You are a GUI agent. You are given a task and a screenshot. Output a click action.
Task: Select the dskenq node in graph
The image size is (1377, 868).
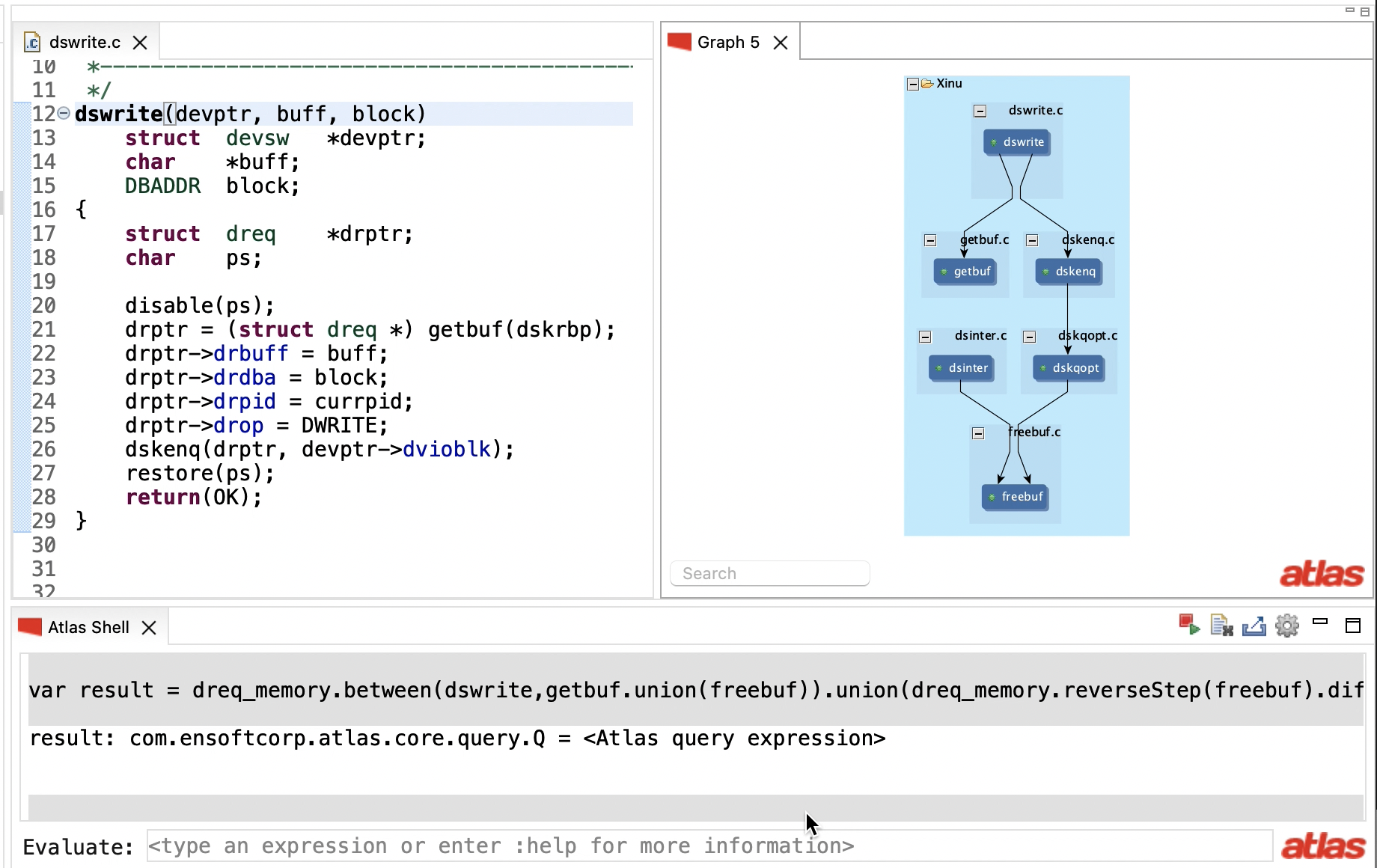tap(1069, 272)
